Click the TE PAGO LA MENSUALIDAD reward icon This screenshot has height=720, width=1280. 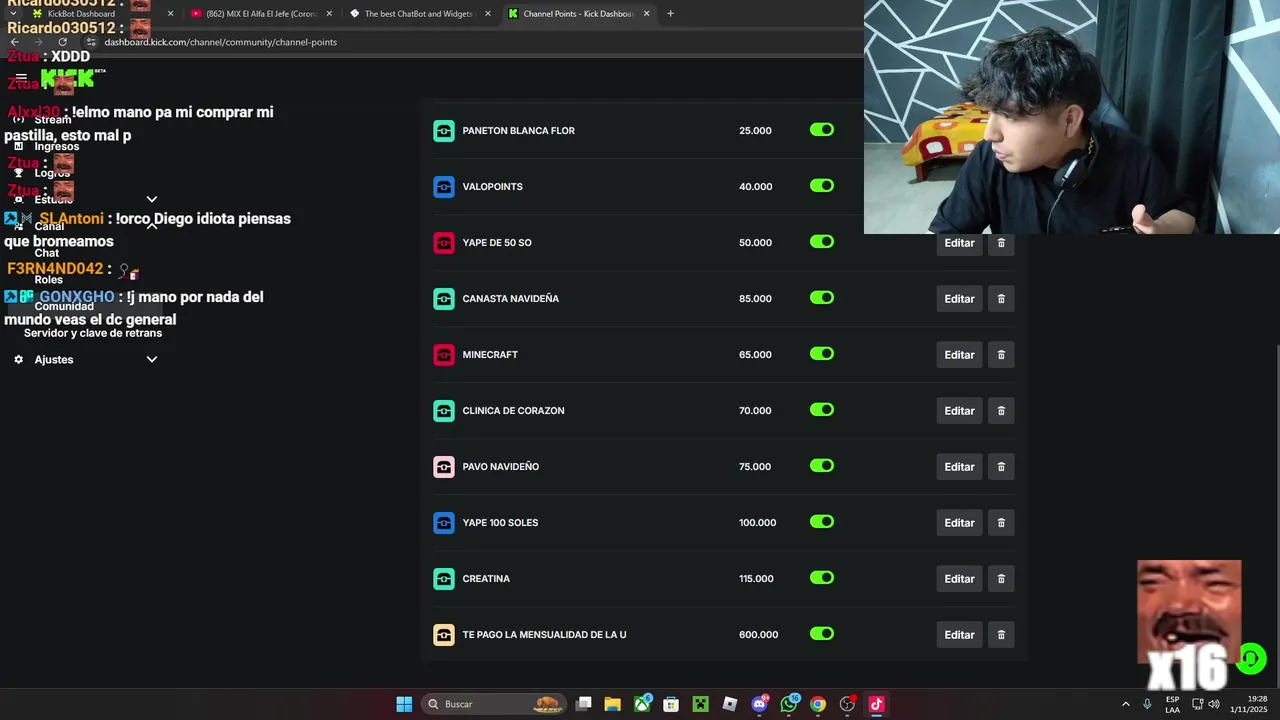(444, 635)
